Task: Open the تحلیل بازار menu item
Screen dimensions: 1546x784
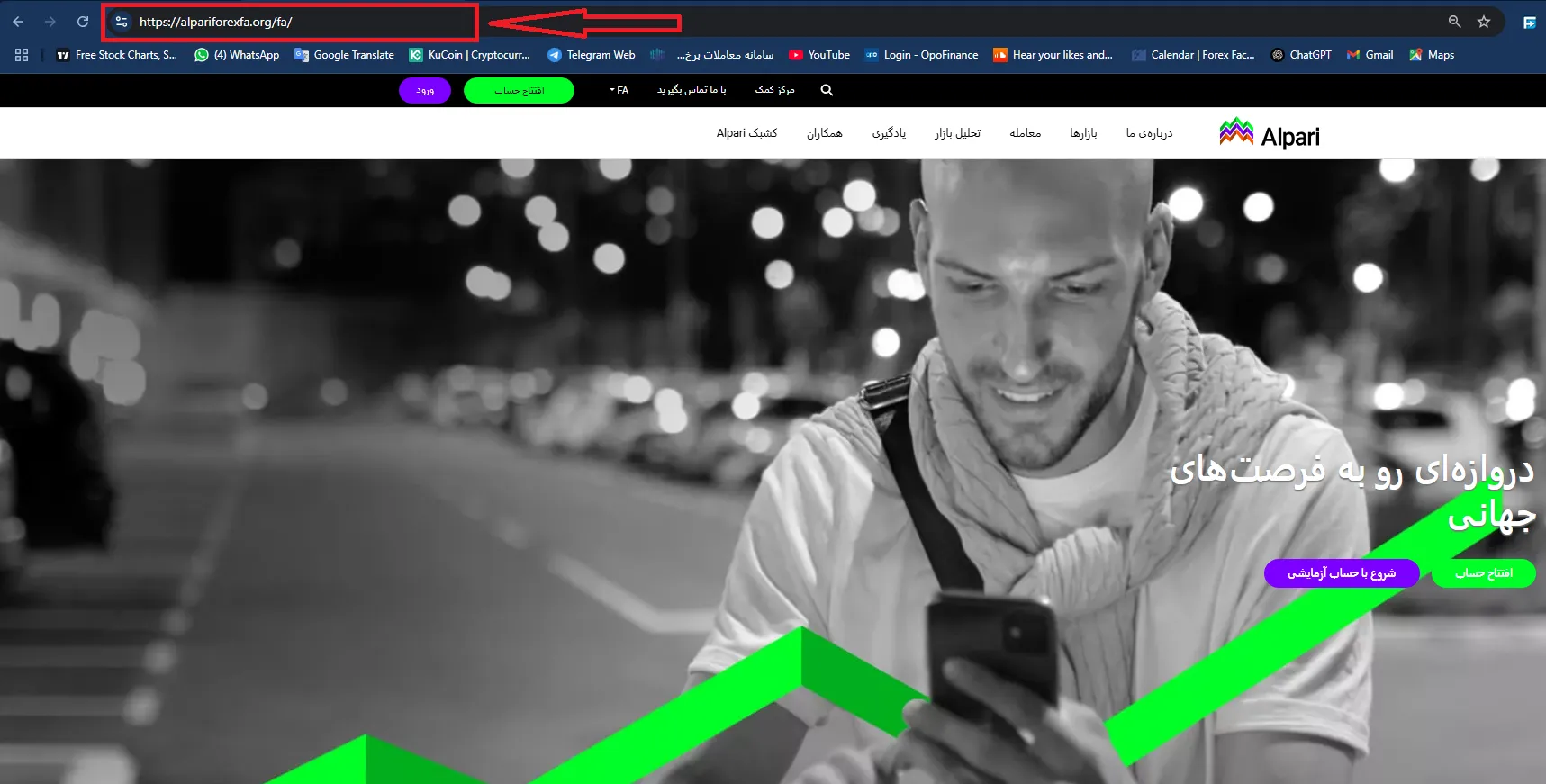Action: 957,133
